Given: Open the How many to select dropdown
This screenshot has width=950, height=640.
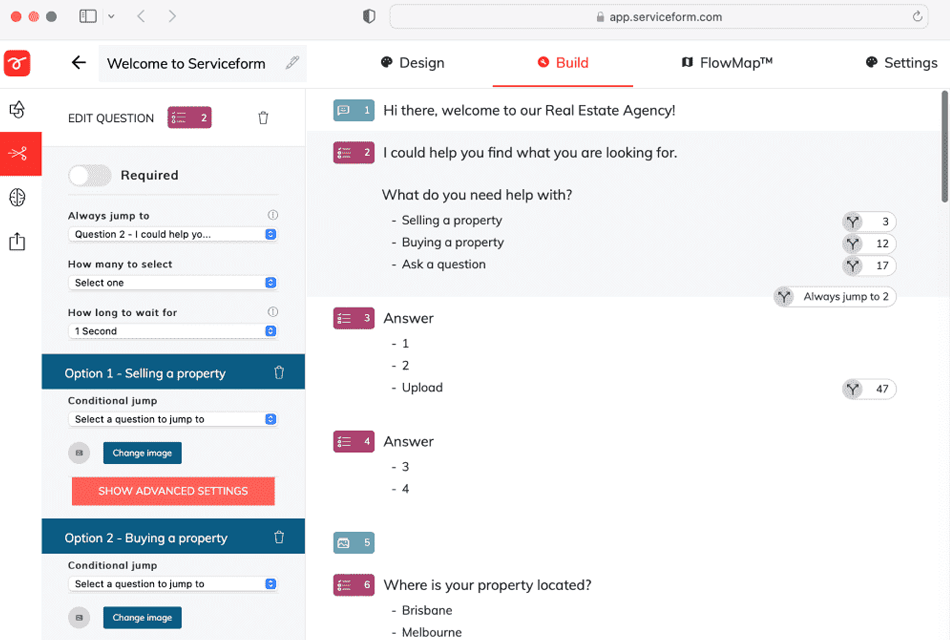Looking at the screenshot, I should coord(172,283).
